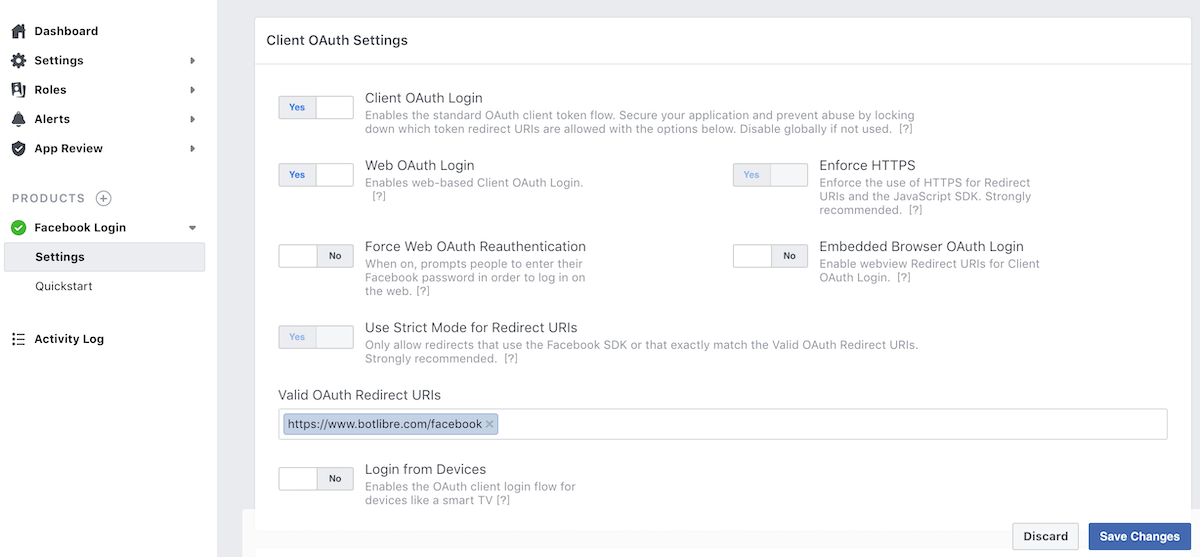Viewport: 1200px width, 557px height.
Task: Open Quickstart under Facebook Login
Action: point(63,286)
